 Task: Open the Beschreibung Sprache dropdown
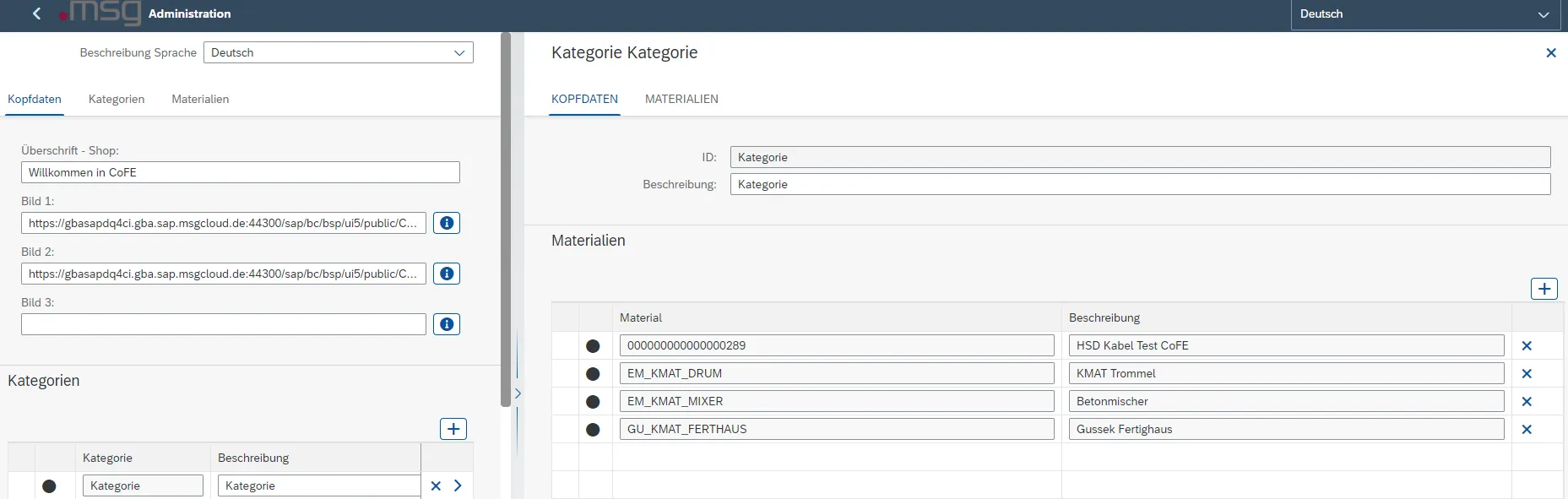point(458,52)
